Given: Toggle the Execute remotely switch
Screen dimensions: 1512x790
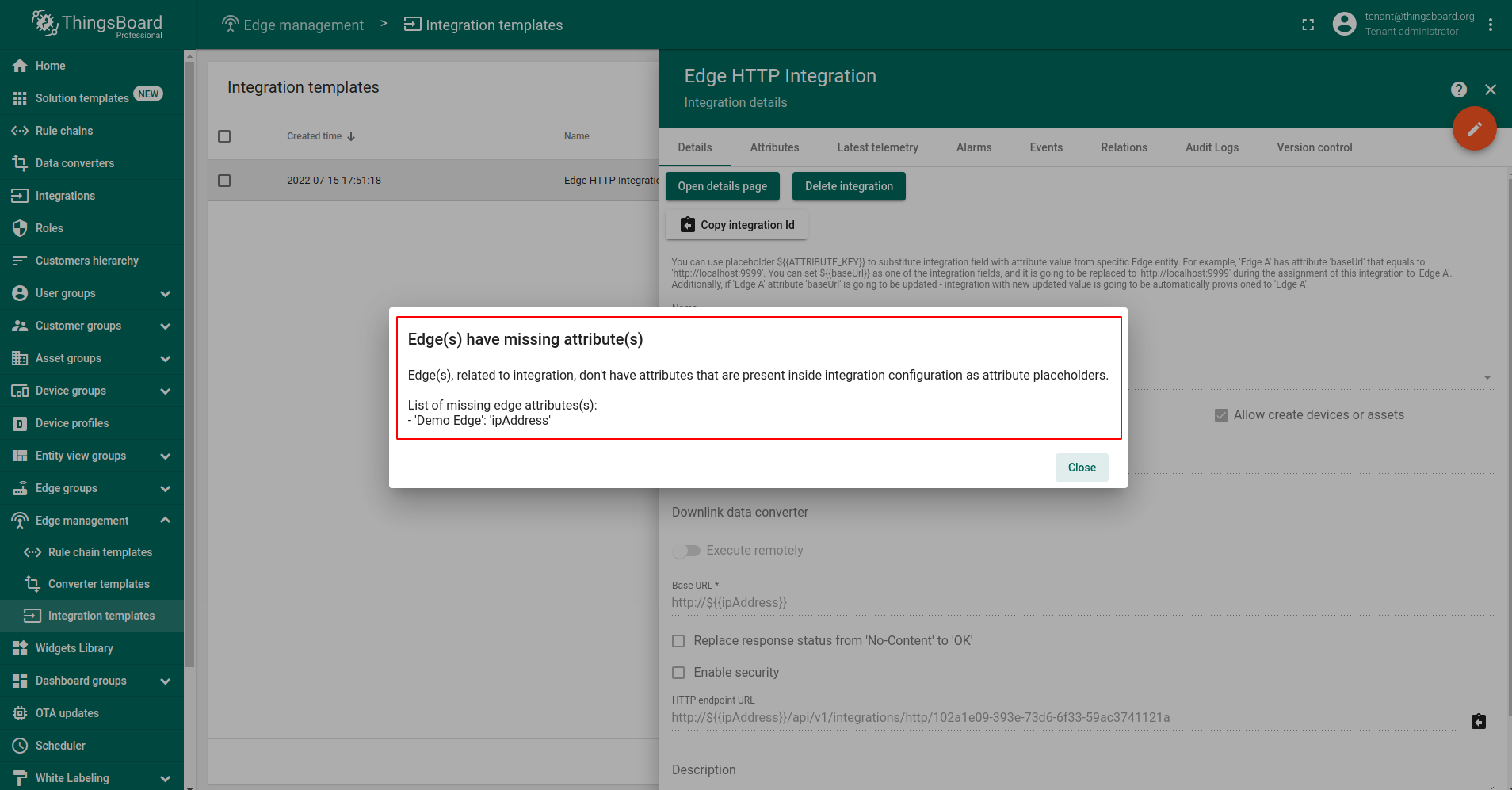Looking at the screenshot, I should pos(686,551).
